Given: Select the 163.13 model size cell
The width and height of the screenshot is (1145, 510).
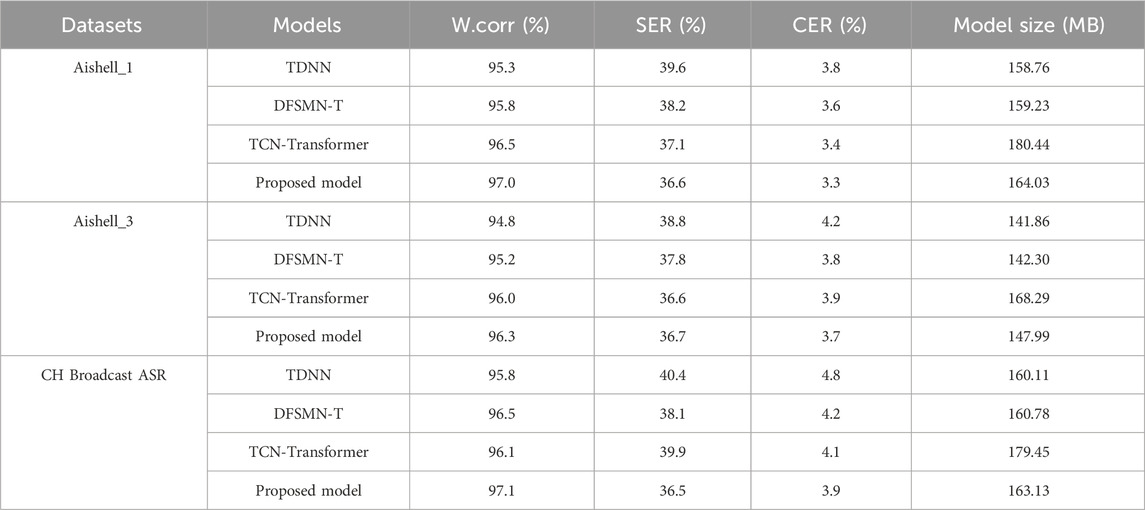Looking at the screenshot, I should click(x=1028, y=490).
